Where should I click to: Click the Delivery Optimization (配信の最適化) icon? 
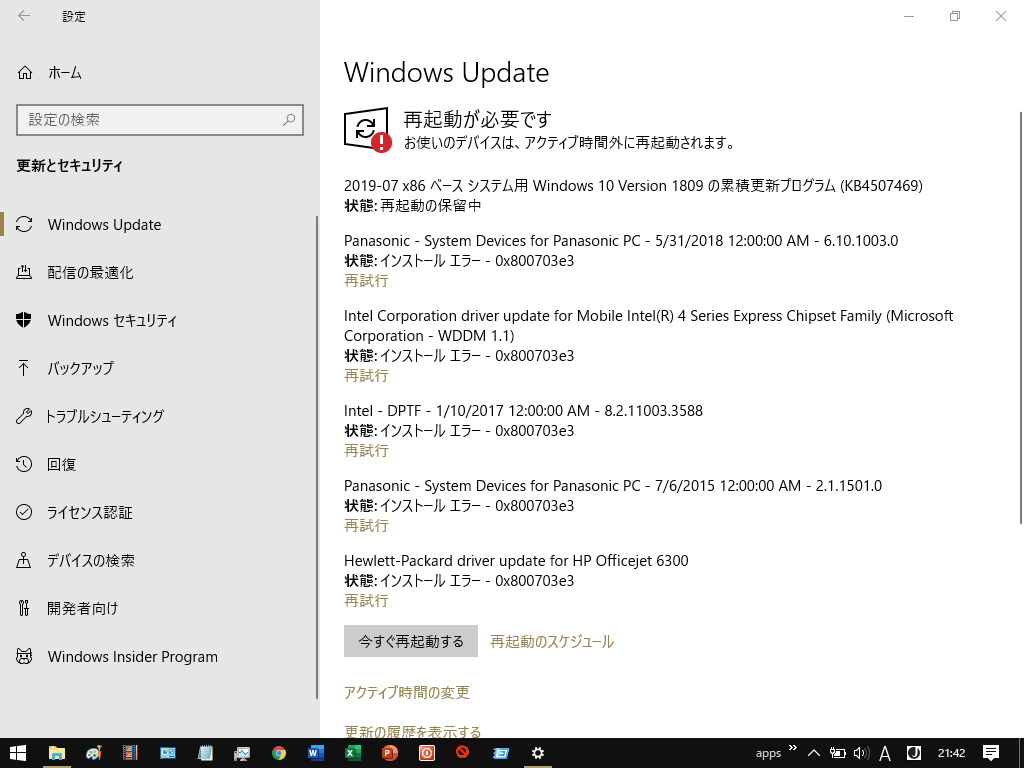click(x=24, y=272)
